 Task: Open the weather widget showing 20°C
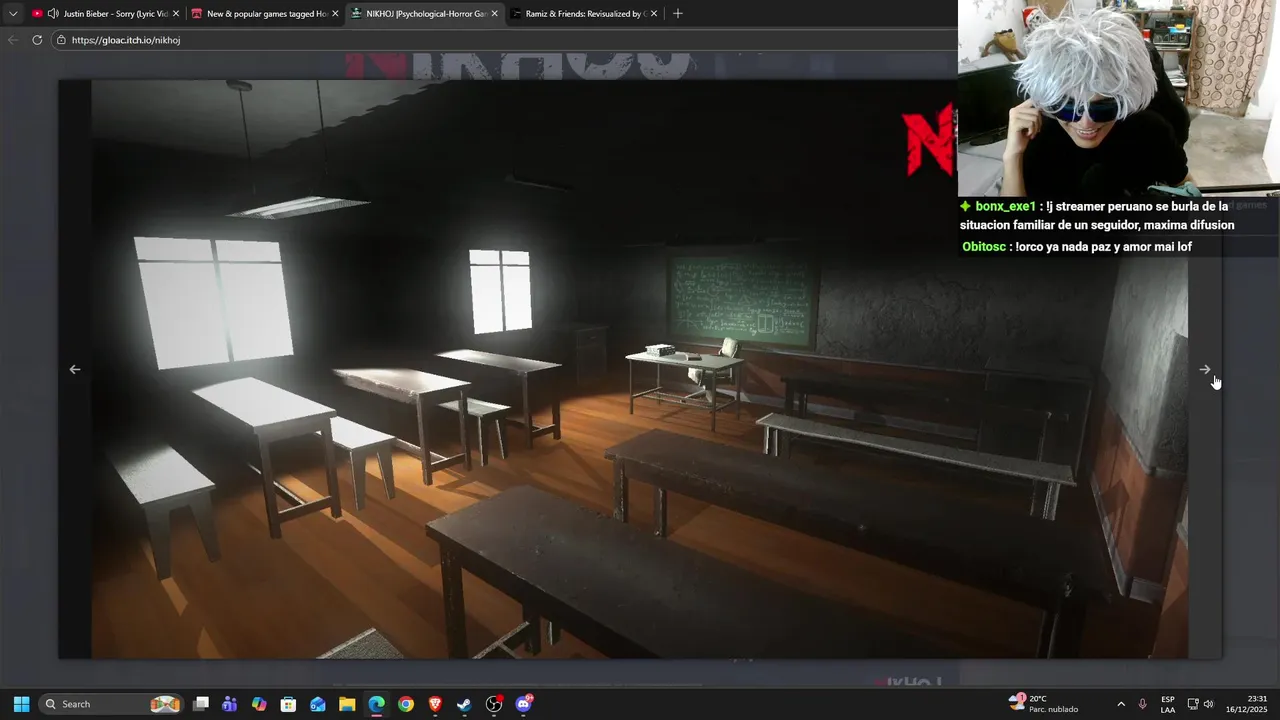coord(1043,704)
